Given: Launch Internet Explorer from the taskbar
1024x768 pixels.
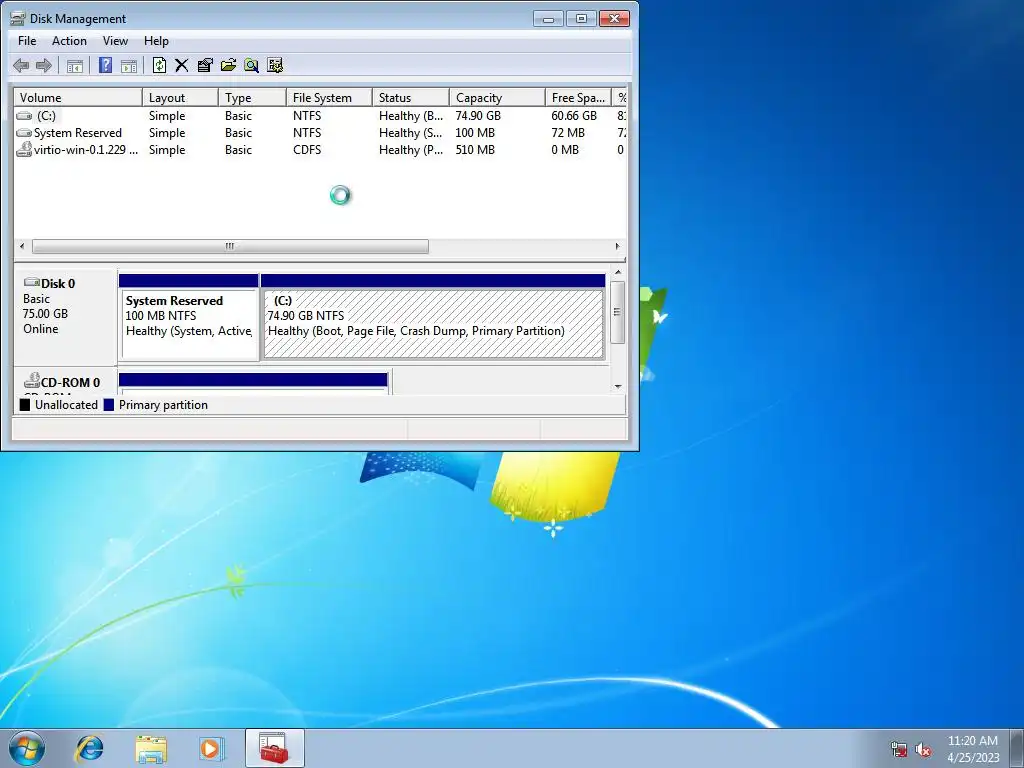Looking at the screenshot, I should coord(89,748).
